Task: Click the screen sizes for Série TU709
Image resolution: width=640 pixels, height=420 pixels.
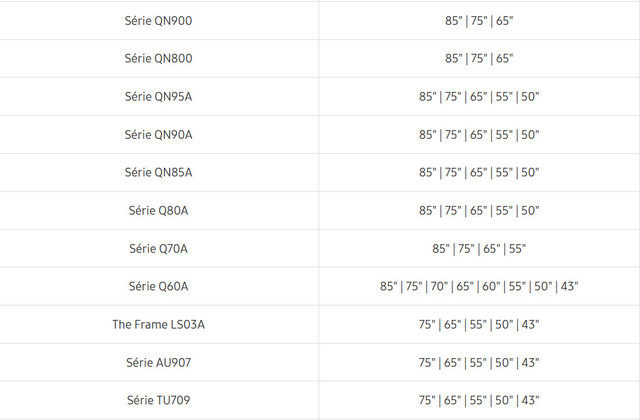Action: [x=479, y=400]
